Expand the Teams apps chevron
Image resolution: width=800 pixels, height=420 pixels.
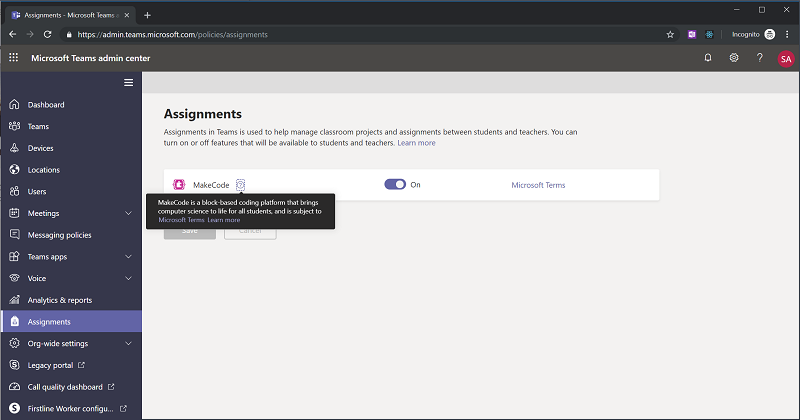[x=129, y=257]
